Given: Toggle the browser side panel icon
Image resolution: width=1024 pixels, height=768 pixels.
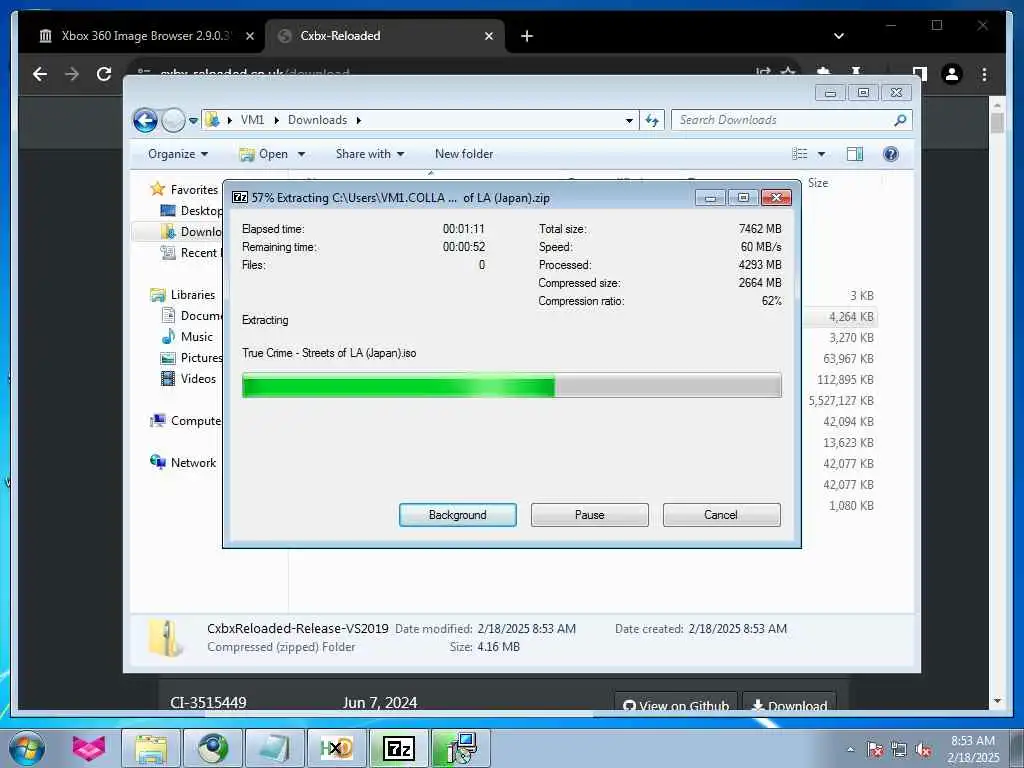Looking at the screenshot, I should pos(919,74).
